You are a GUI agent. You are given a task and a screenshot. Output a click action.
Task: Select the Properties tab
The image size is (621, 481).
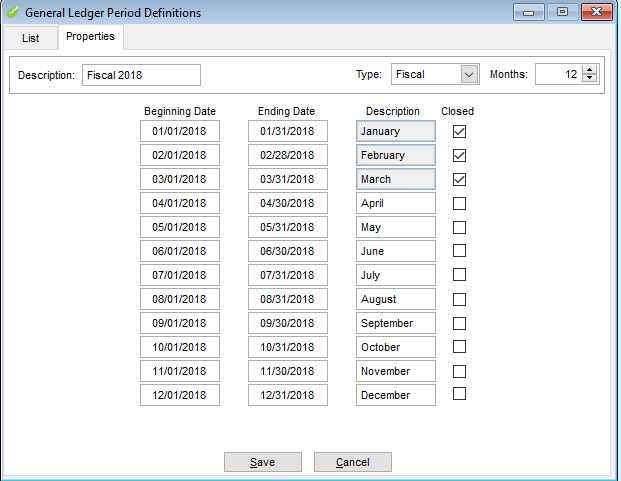pyautogui.click(x=90, y=37)
